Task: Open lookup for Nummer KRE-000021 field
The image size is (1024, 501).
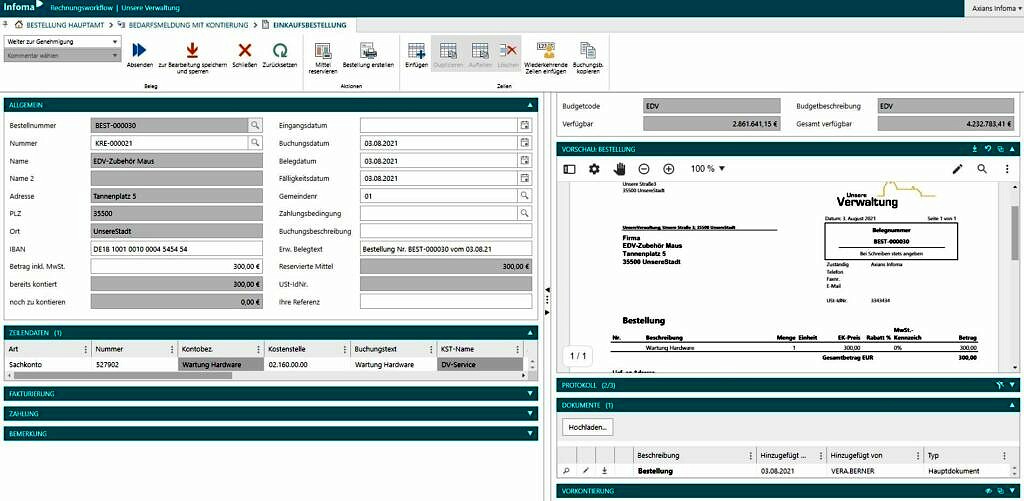Action: tap(255, 143)
